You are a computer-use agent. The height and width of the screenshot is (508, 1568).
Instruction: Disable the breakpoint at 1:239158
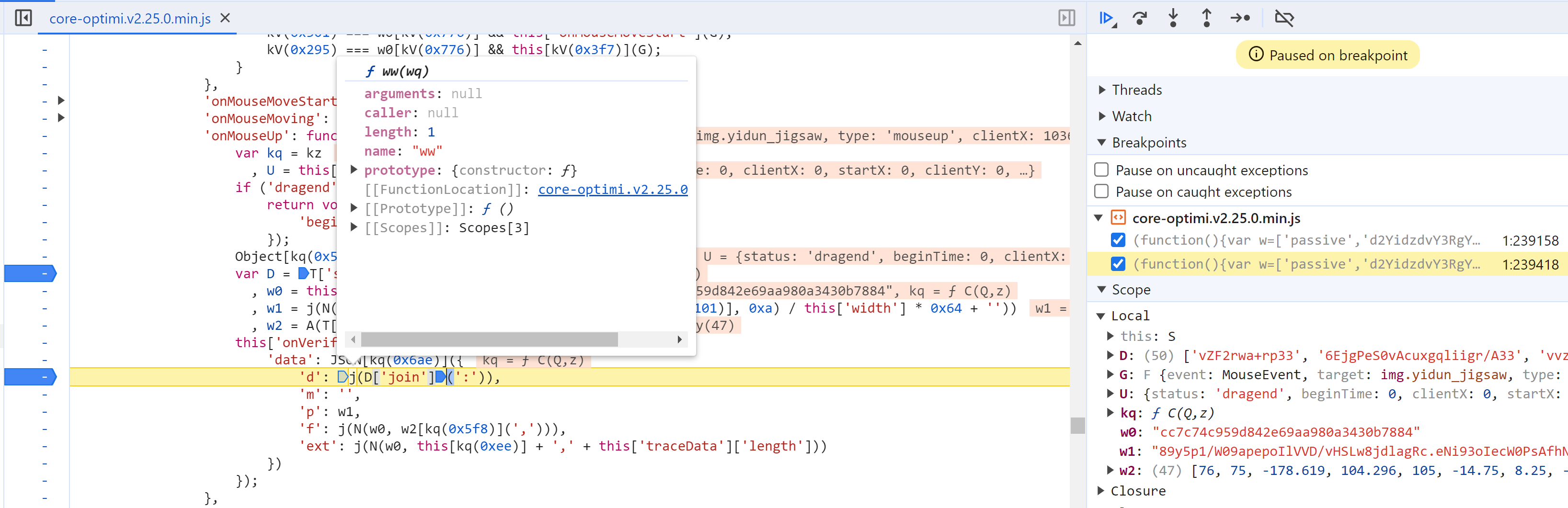pyautogui.click(x=1118, y=240)
